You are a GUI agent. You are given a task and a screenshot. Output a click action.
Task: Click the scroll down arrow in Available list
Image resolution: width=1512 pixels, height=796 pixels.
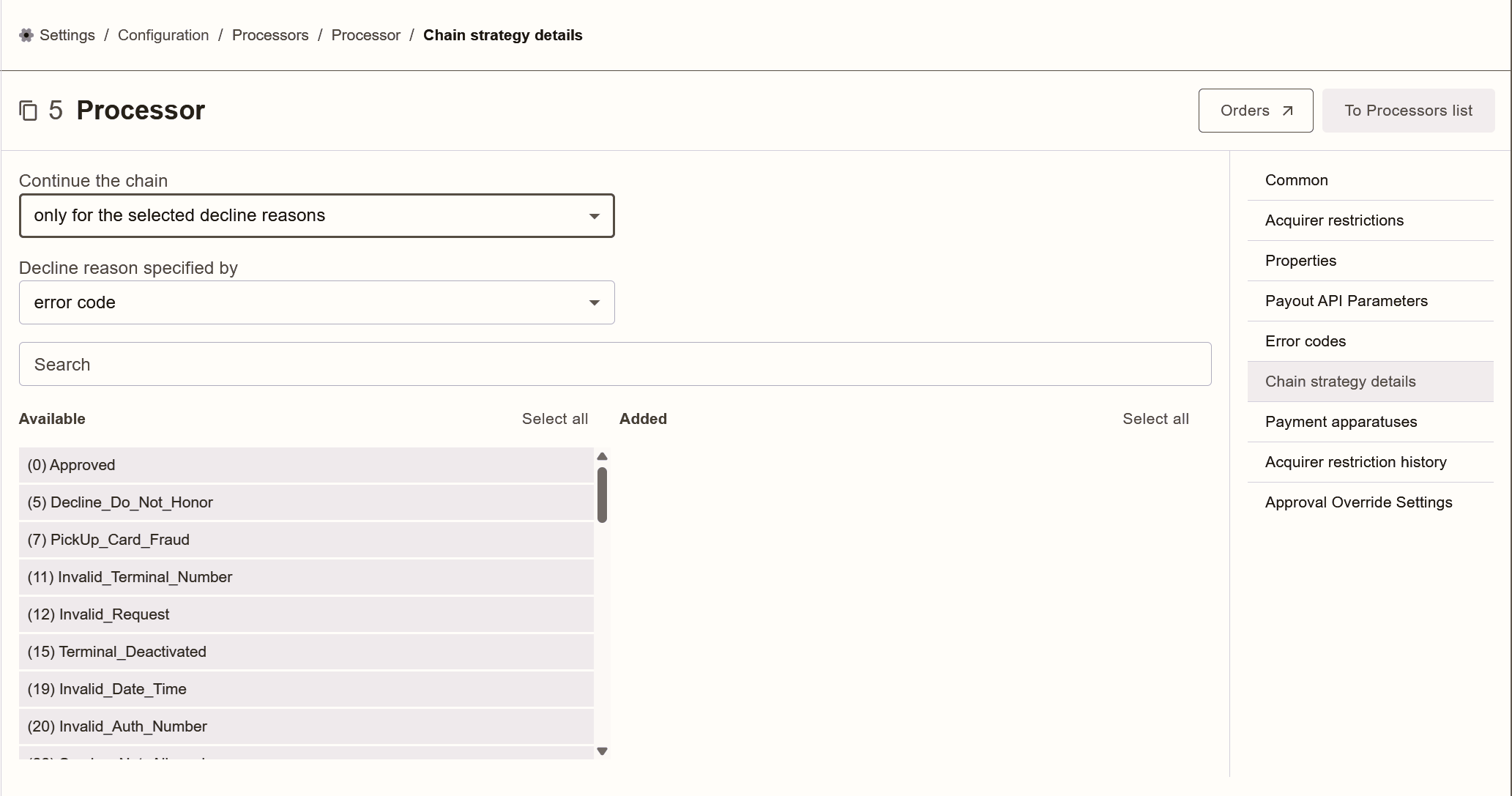pos(603,751)
